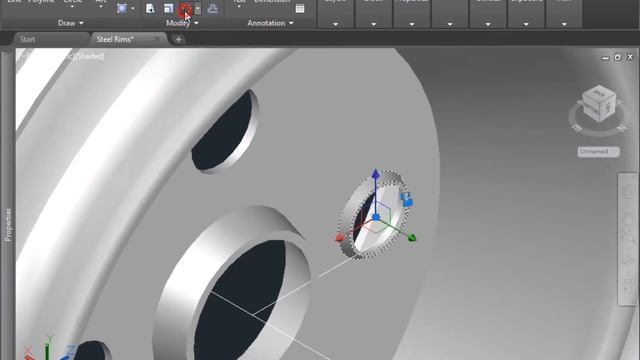Close the Steel Rims* tab
The image size is (640, 360).
pos(157,39)
